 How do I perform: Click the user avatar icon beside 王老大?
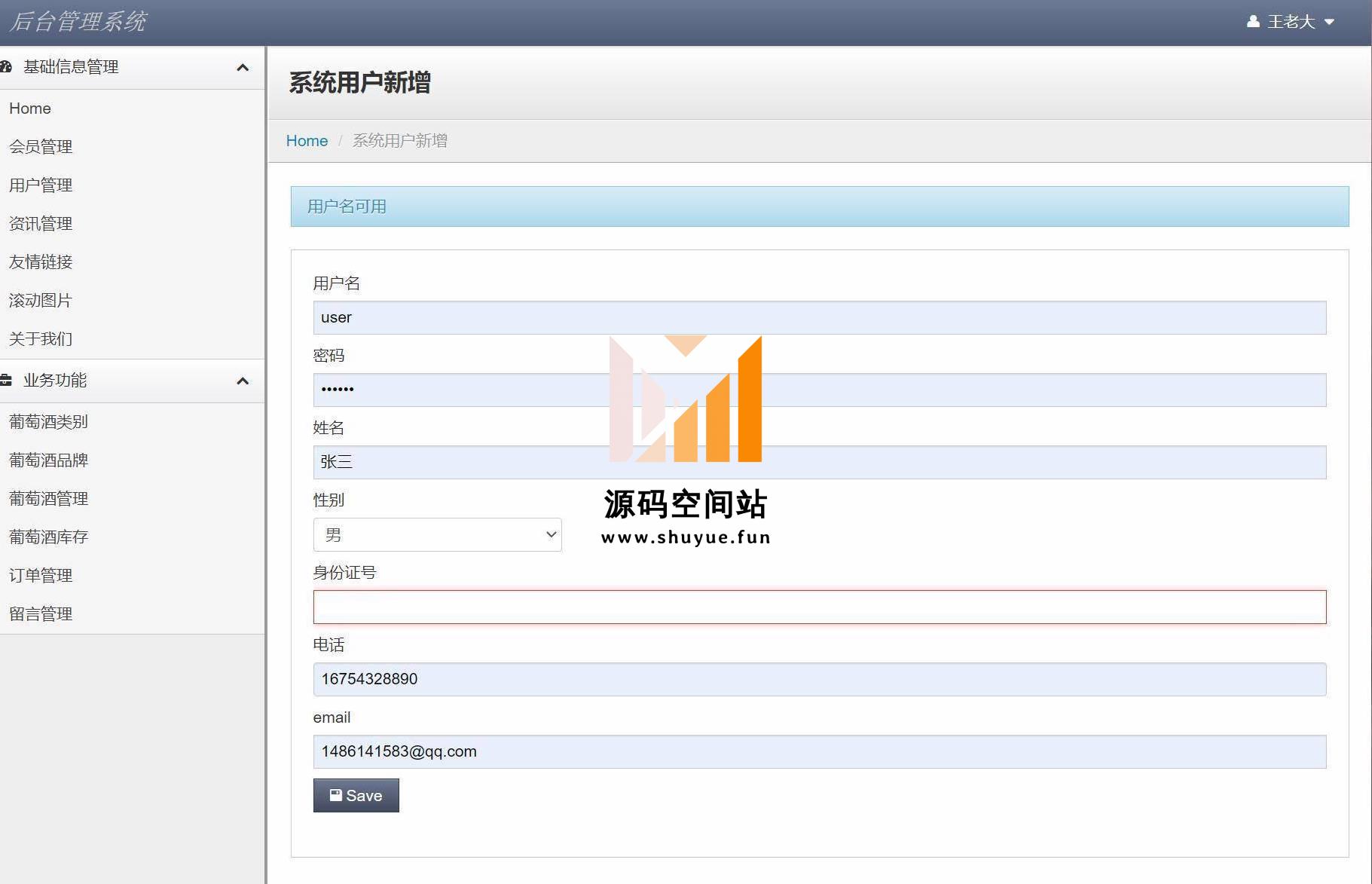pyautogui.click(x=1253, y=21)
